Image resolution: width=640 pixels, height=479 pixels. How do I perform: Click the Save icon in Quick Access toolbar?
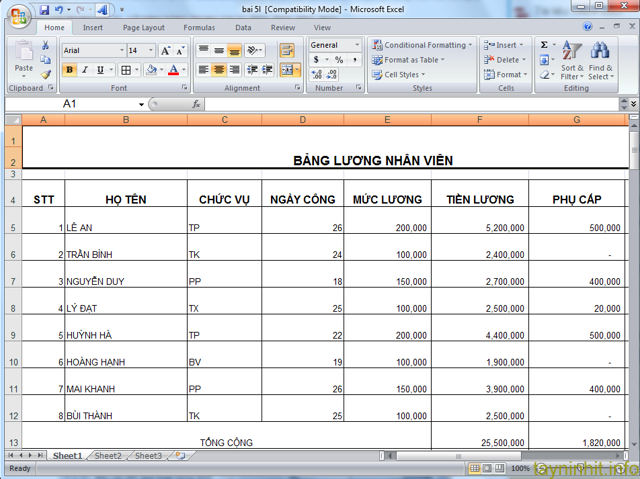click(44, 10)
